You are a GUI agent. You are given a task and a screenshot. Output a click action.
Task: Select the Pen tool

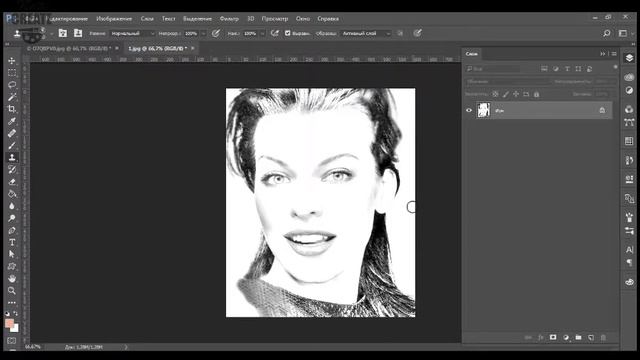[12, 230]
